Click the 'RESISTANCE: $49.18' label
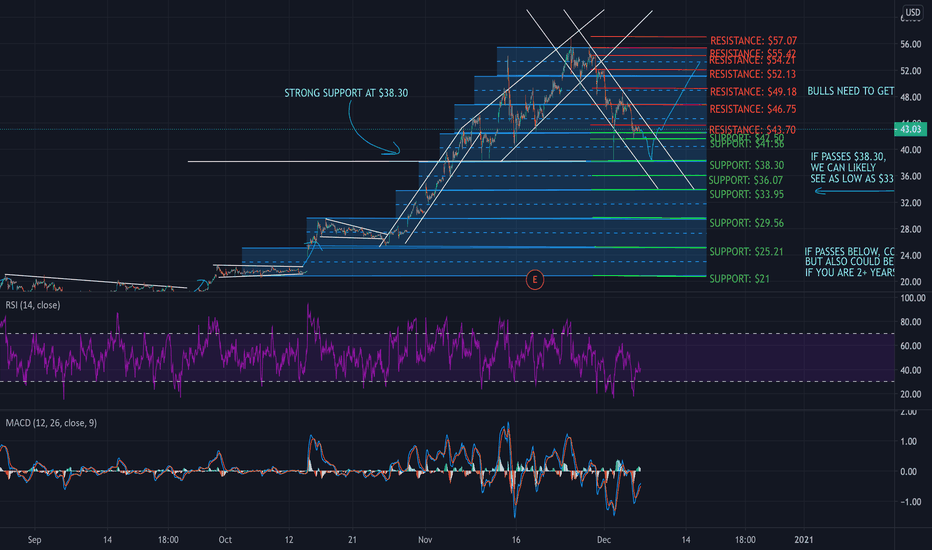932x550 pixels. 753,92
